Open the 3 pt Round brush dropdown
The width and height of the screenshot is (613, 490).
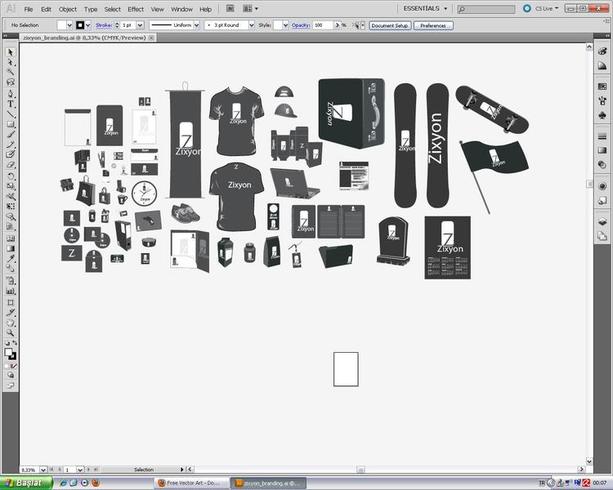point(251,25)
